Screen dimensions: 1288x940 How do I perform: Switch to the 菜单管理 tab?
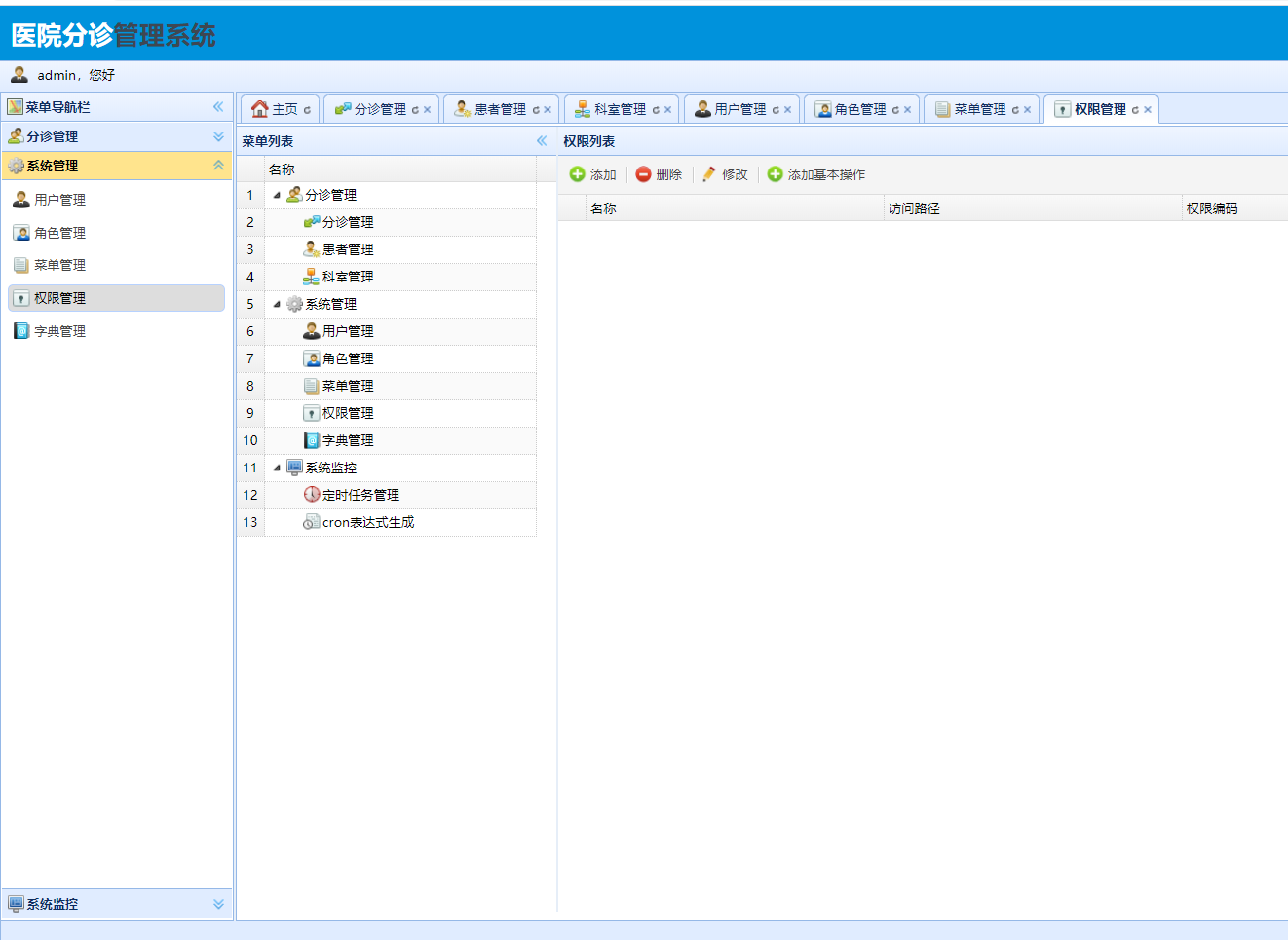(980, 109)
